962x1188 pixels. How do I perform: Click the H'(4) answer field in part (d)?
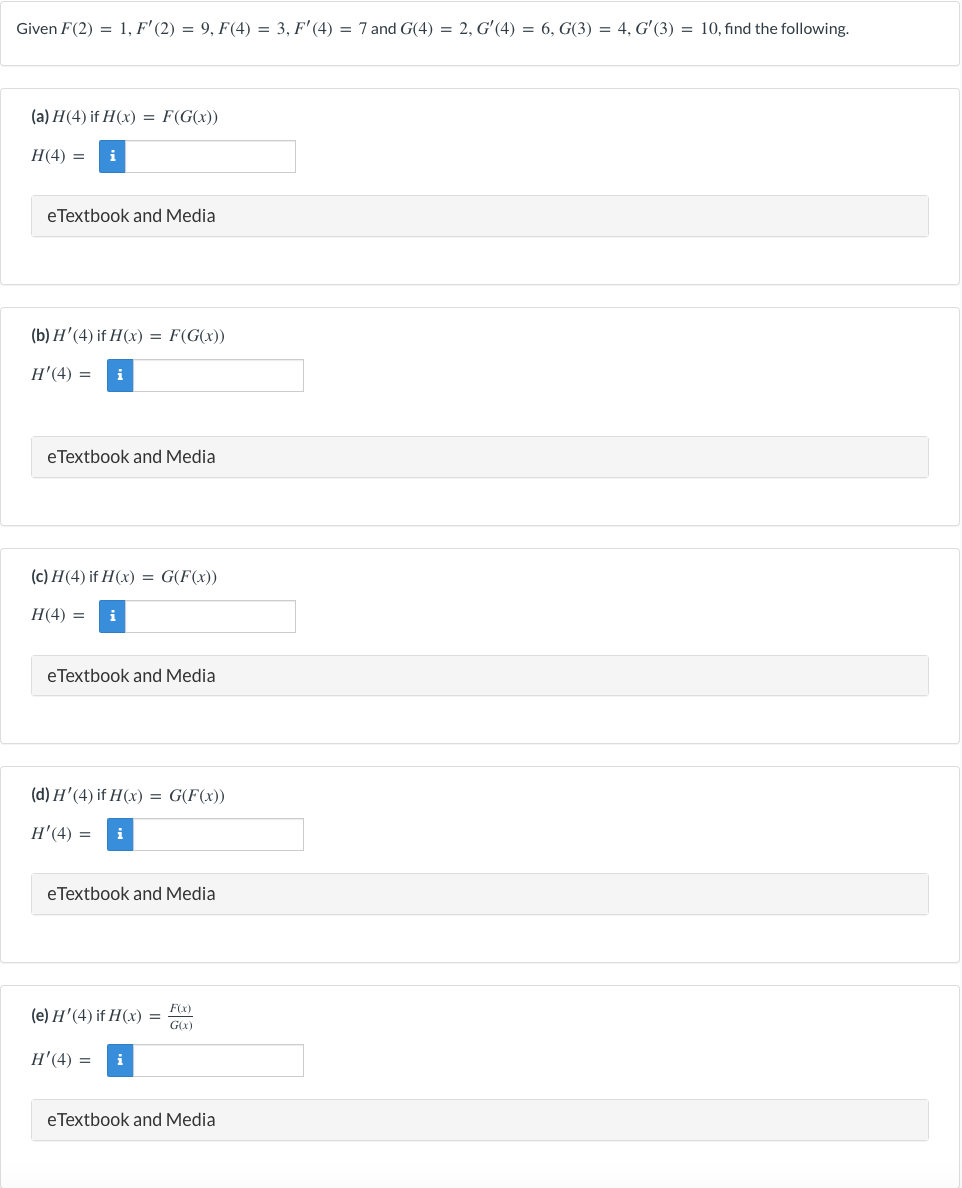click(x=218, y=834)
